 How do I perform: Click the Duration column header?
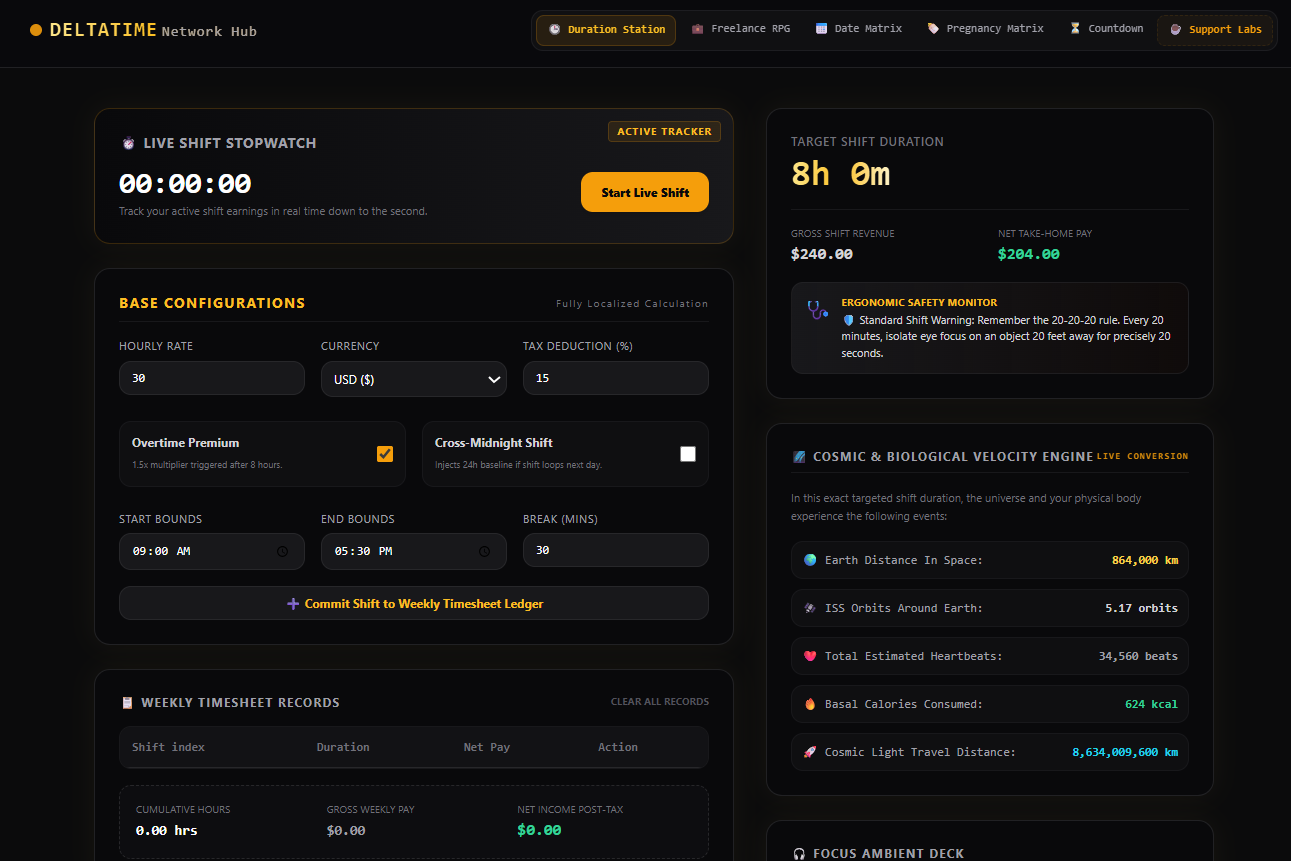coord(343,747)
